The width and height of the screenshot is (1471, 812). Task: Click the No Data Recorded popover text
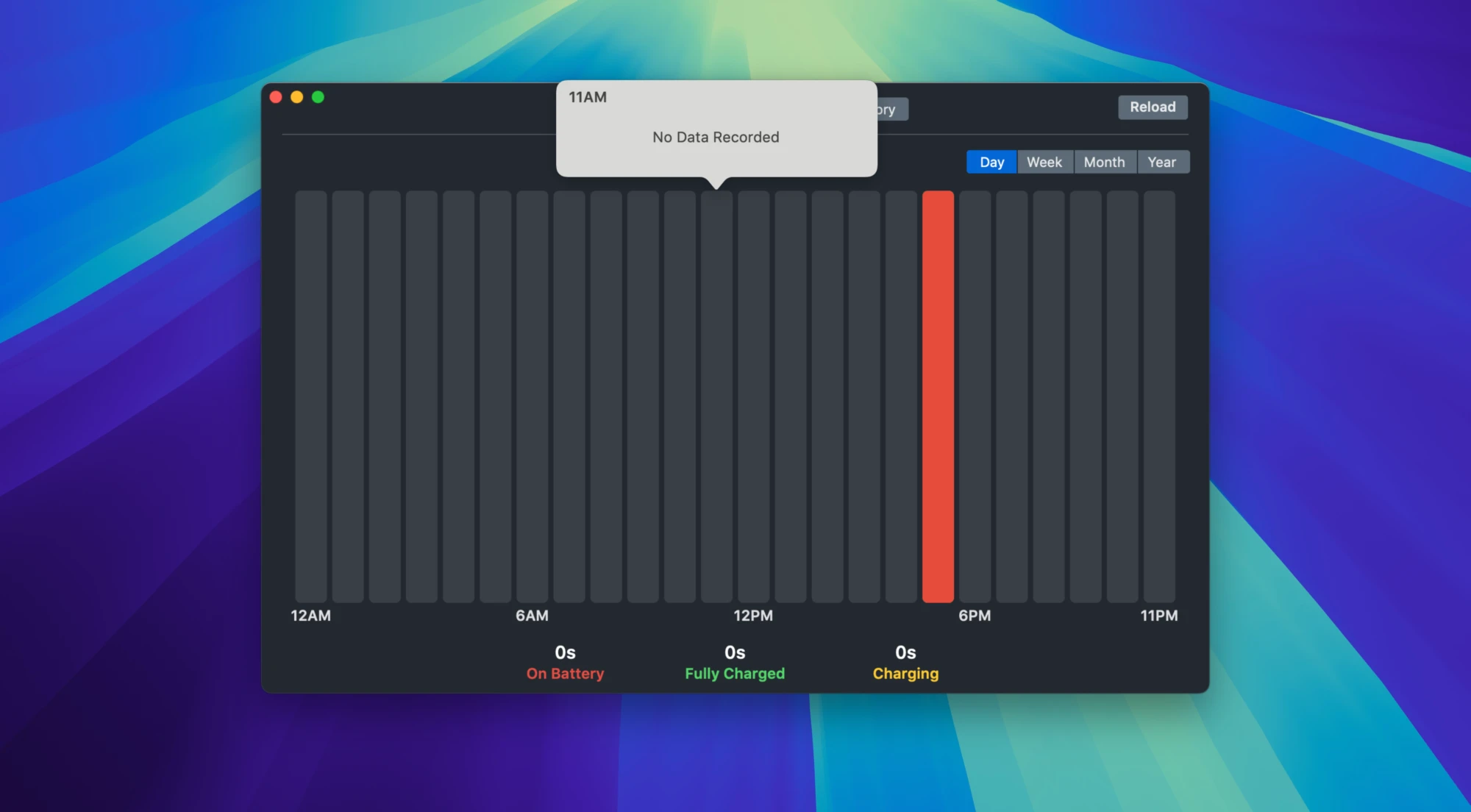[x=716, y=138]
